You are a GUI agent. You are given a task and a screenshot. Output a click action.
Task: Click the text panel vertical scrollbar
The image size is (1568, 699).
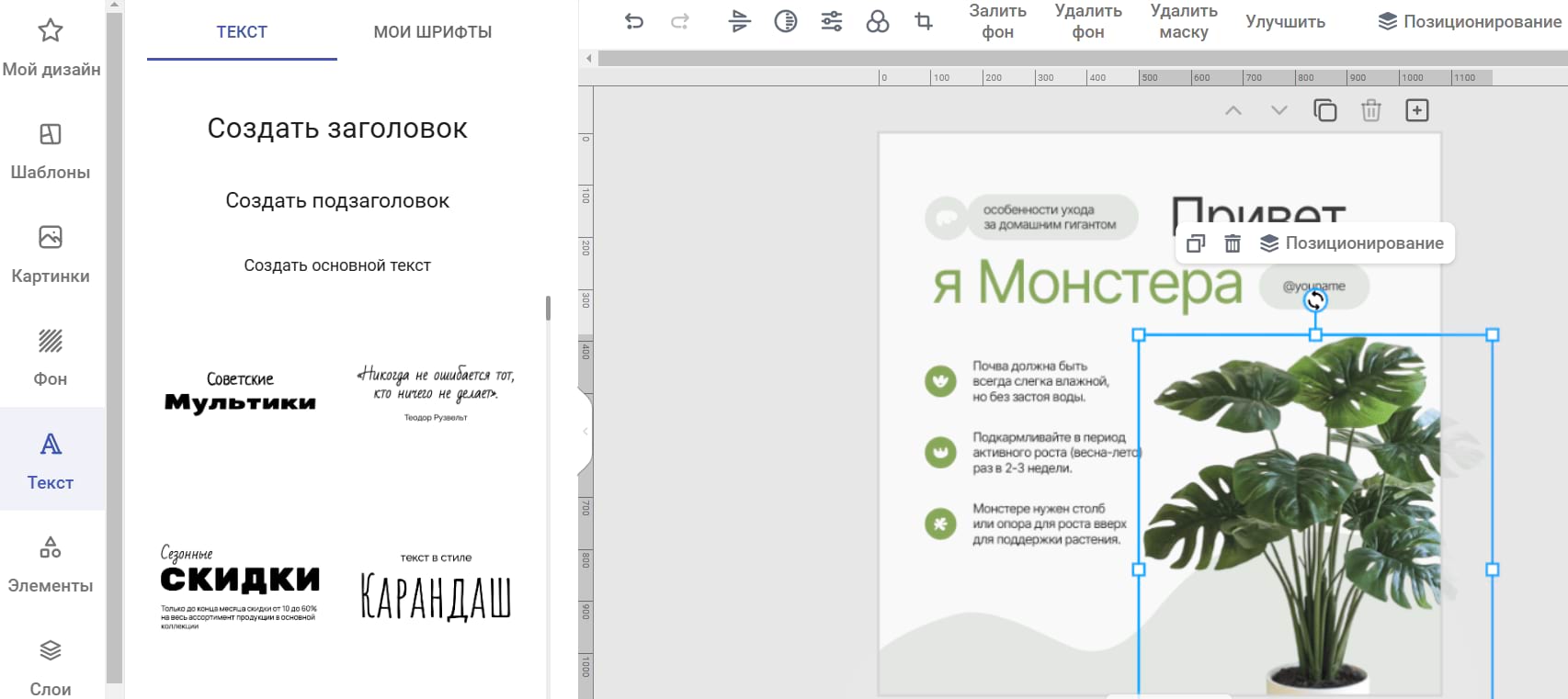(x=548, y=308)
